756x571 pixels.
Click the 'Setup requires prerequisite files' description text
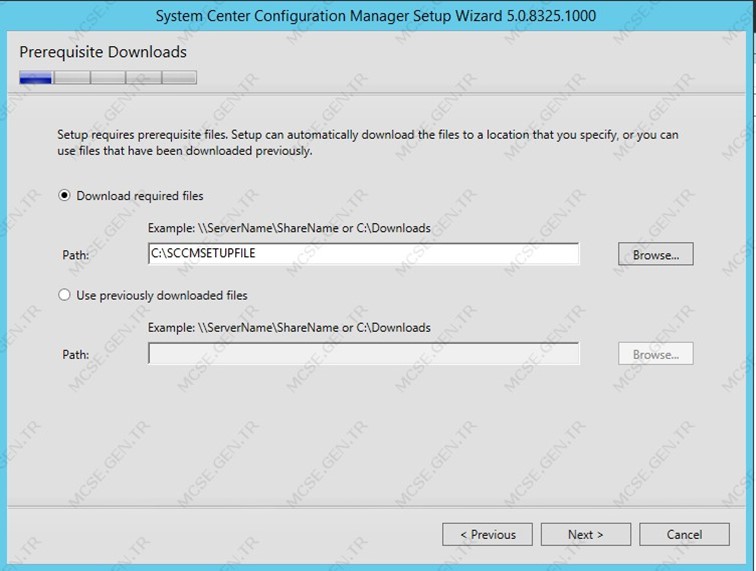367,142
